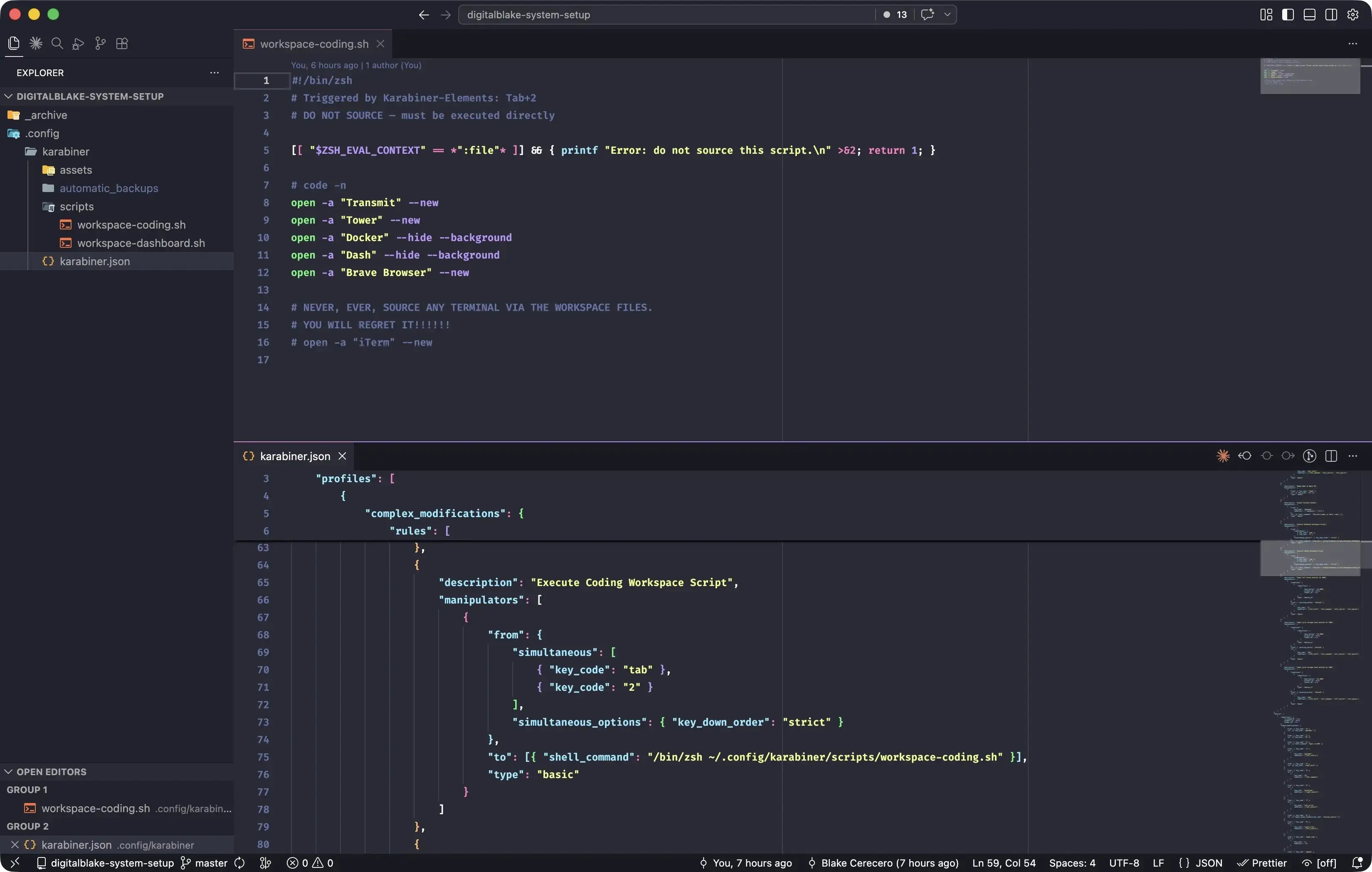1372x872 pixels.
Task: Select karabiner.json in the file tree
Action: point(116,261)
